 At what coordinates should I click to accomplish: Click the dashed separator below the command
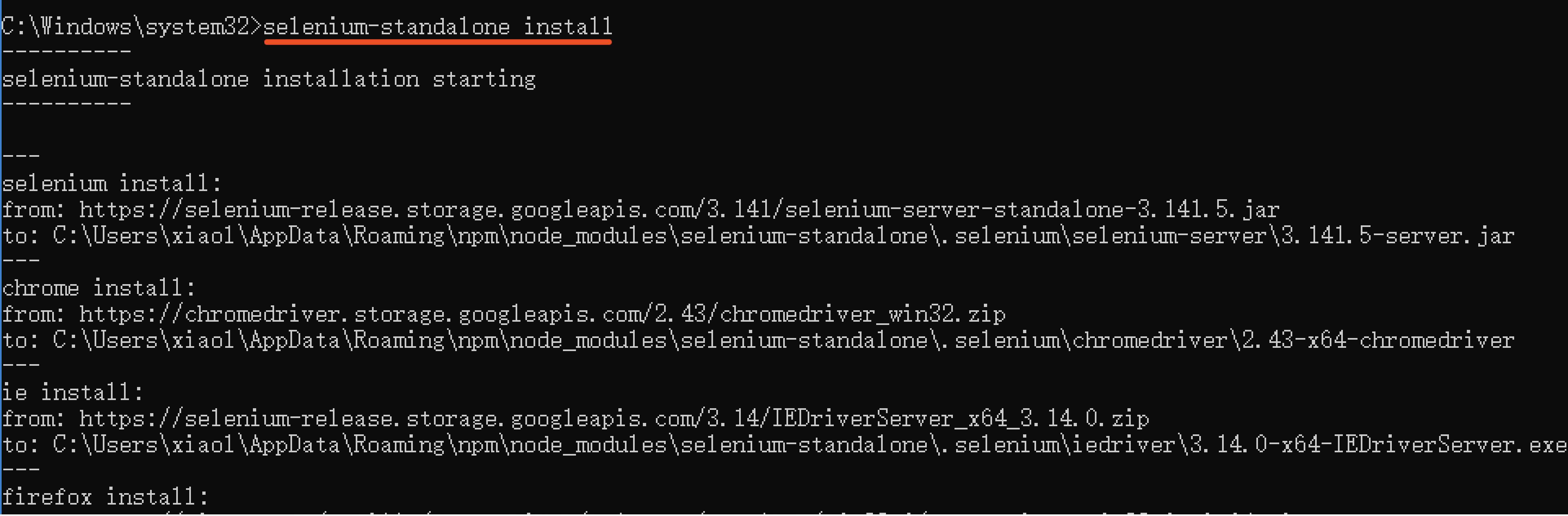tap(66, 52)
